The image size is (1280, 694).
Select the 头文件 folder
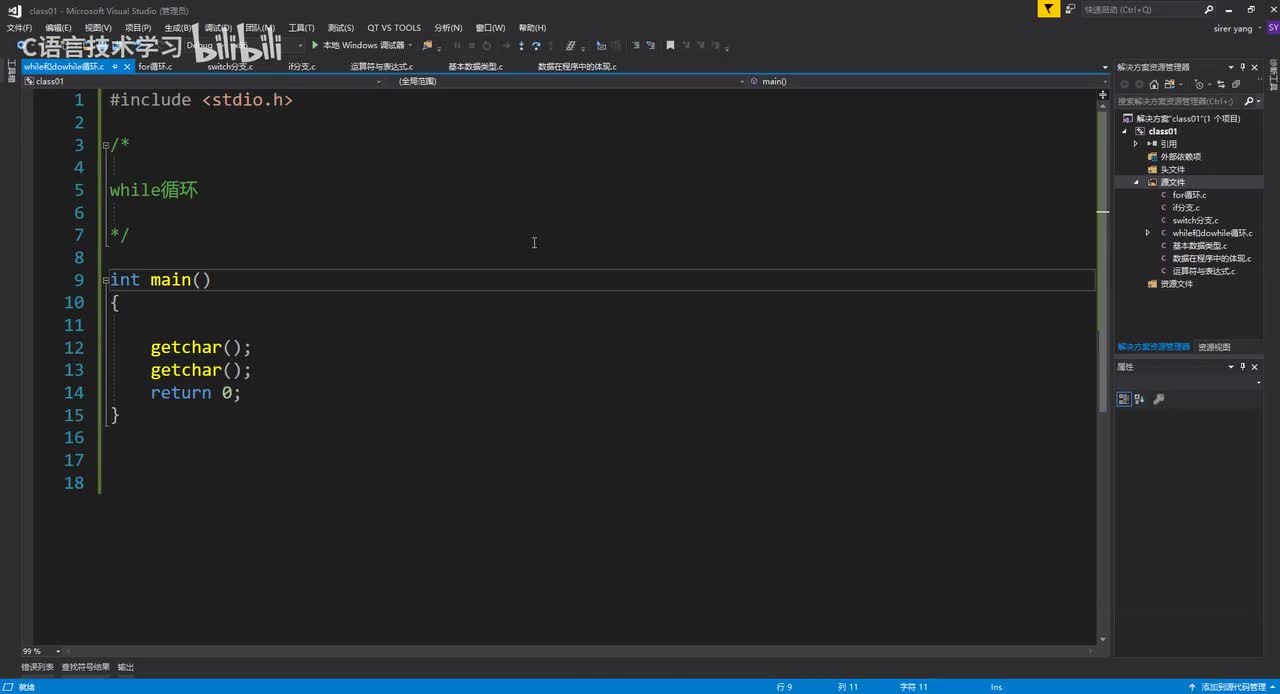pos(1172,170)
